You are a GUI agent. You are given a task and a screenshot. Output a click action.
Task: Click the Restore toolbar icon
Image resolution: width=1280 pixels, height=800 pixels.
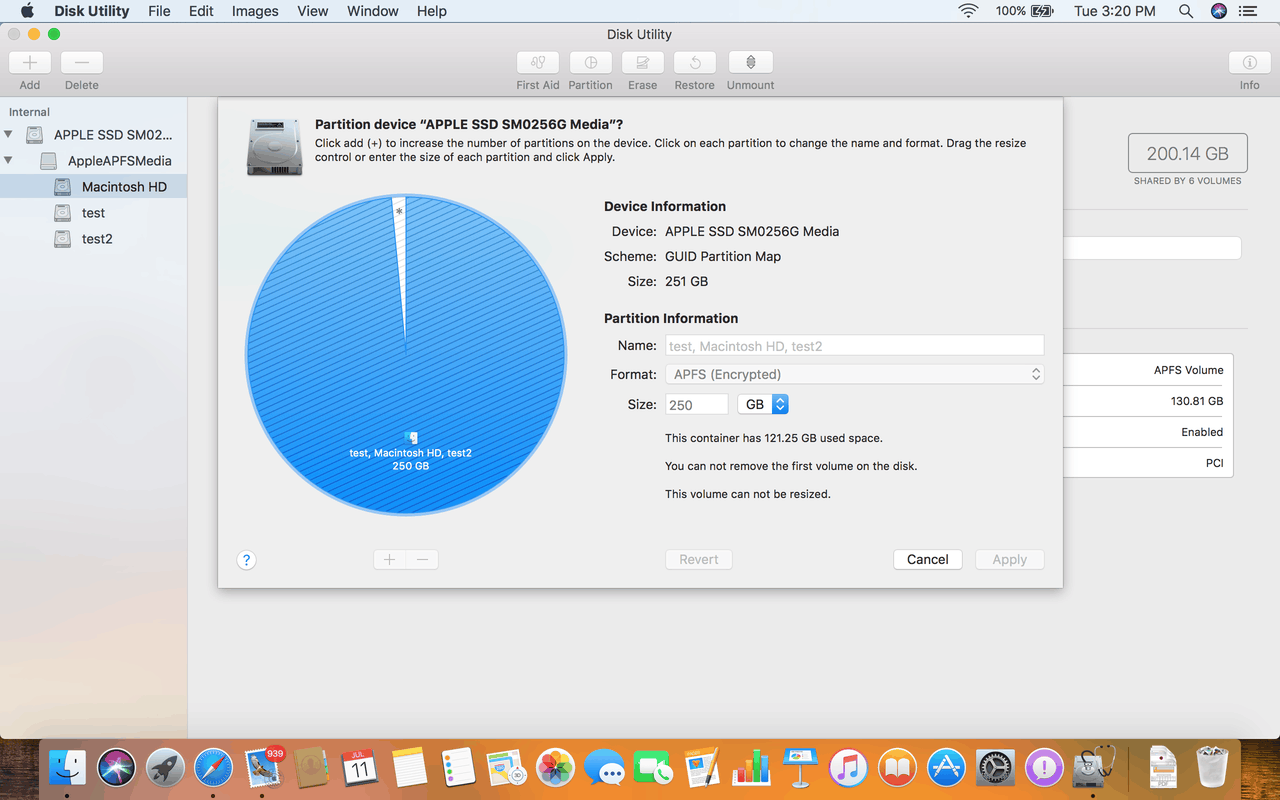[x=695, y=62]
